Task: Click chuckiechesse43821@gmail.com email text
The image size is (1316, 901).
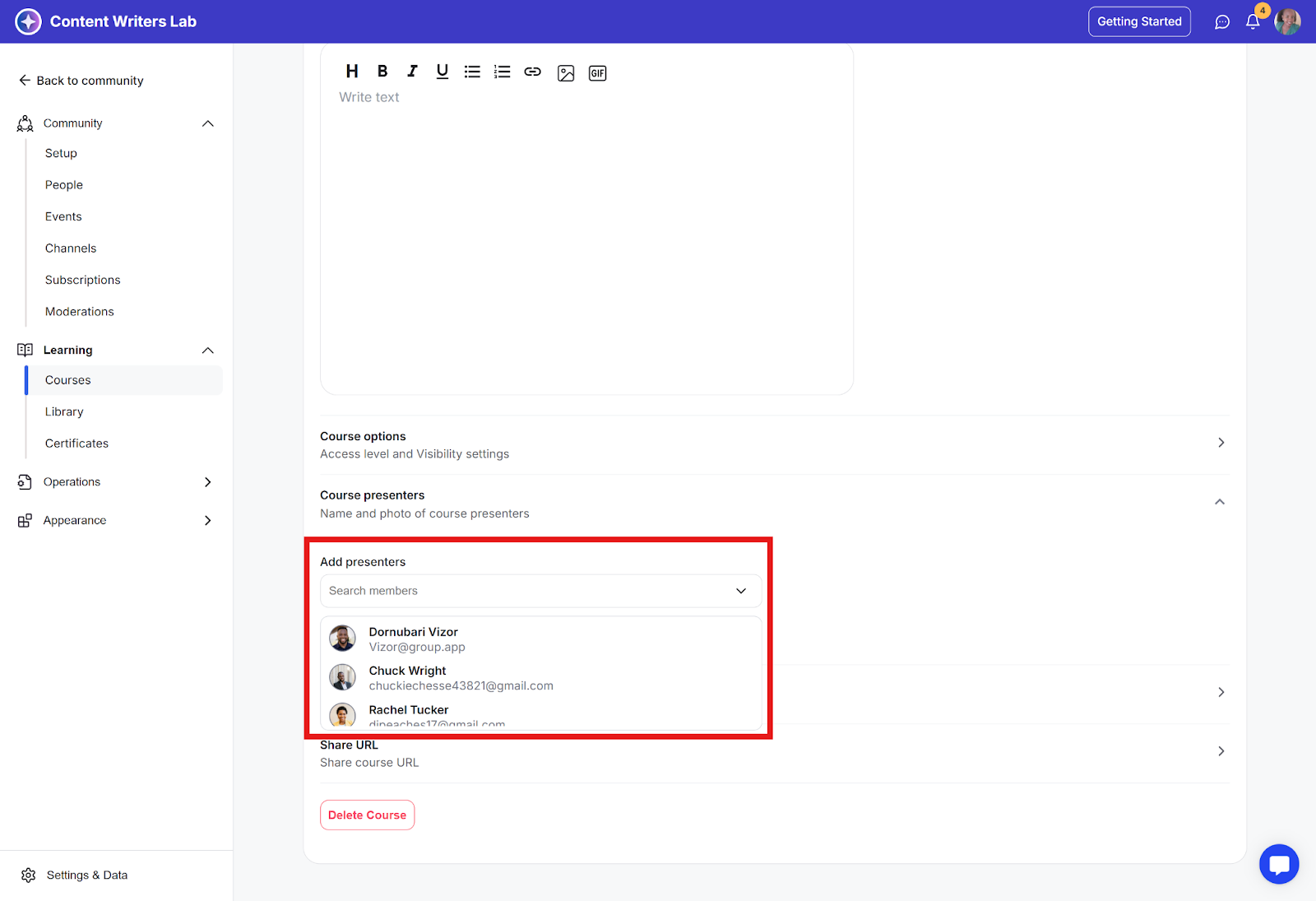Action: point(461,685)
